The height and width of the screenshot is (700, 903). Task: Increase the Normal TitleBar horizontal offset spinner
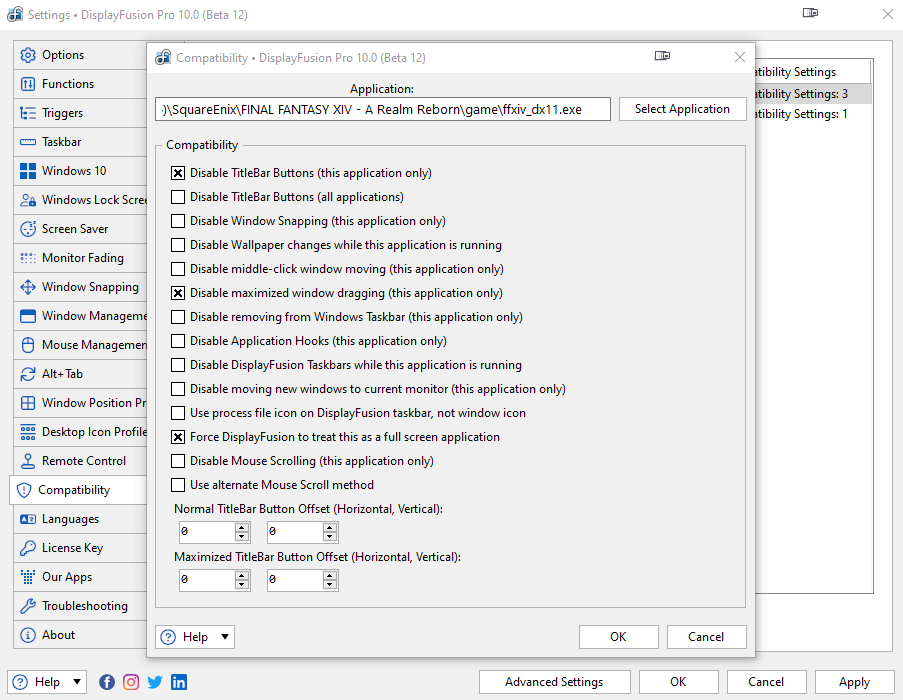[242, 527]
